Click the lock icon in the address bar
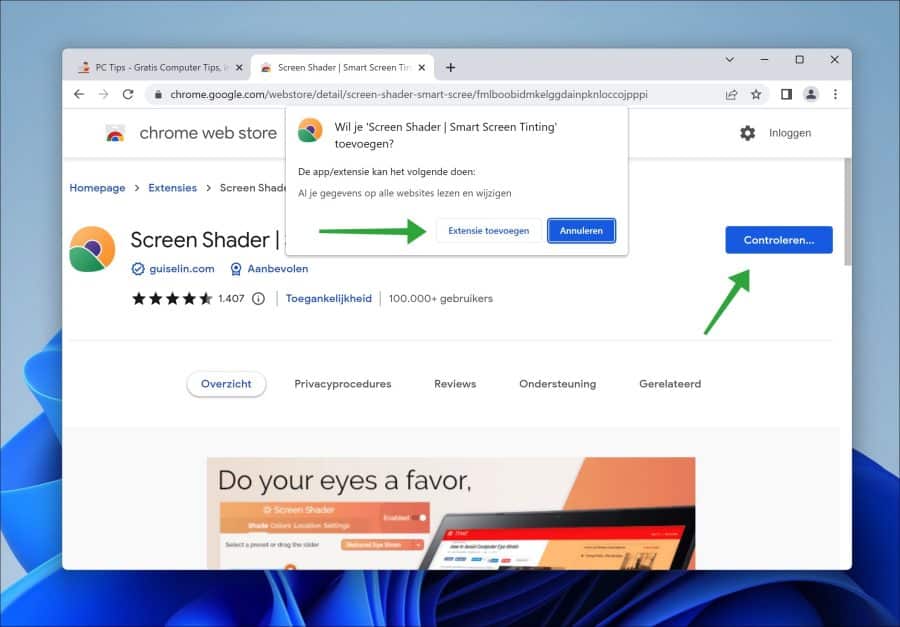The width and height of the screenshot is (900, 627). [x=158, y=95]
